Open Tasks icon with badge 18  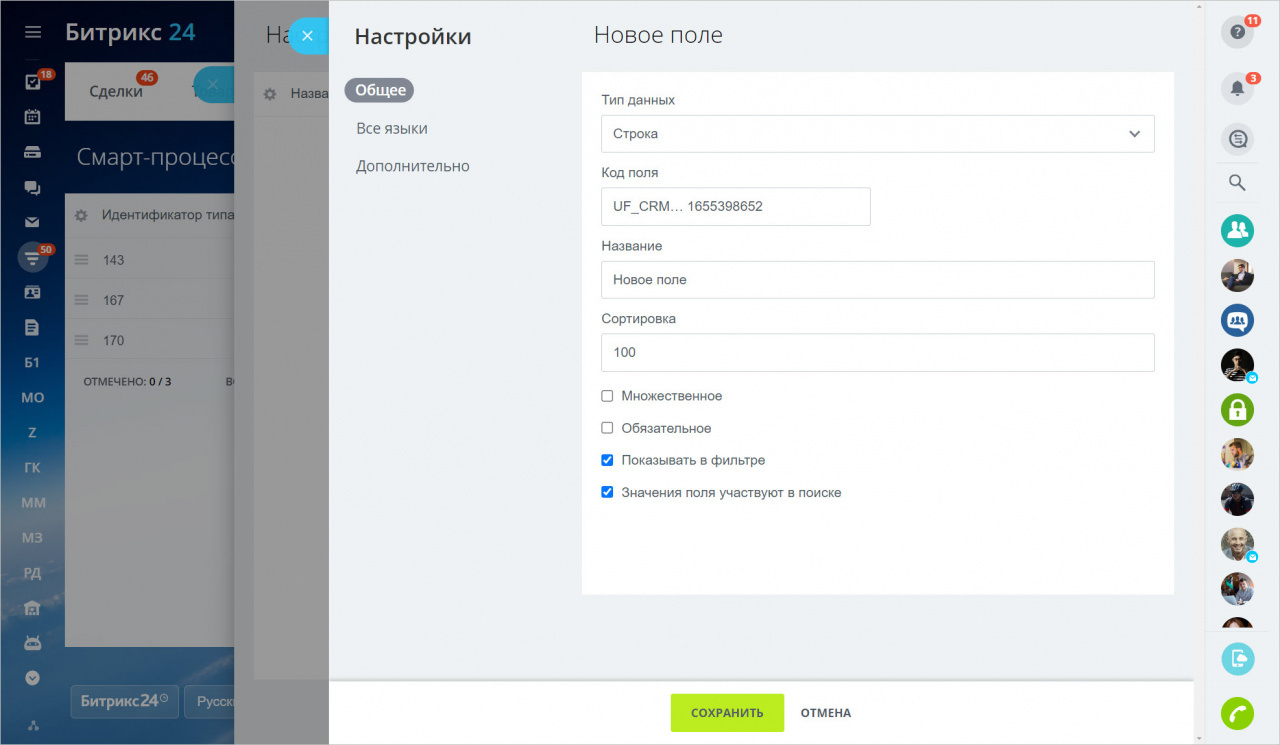coord(33,82)
